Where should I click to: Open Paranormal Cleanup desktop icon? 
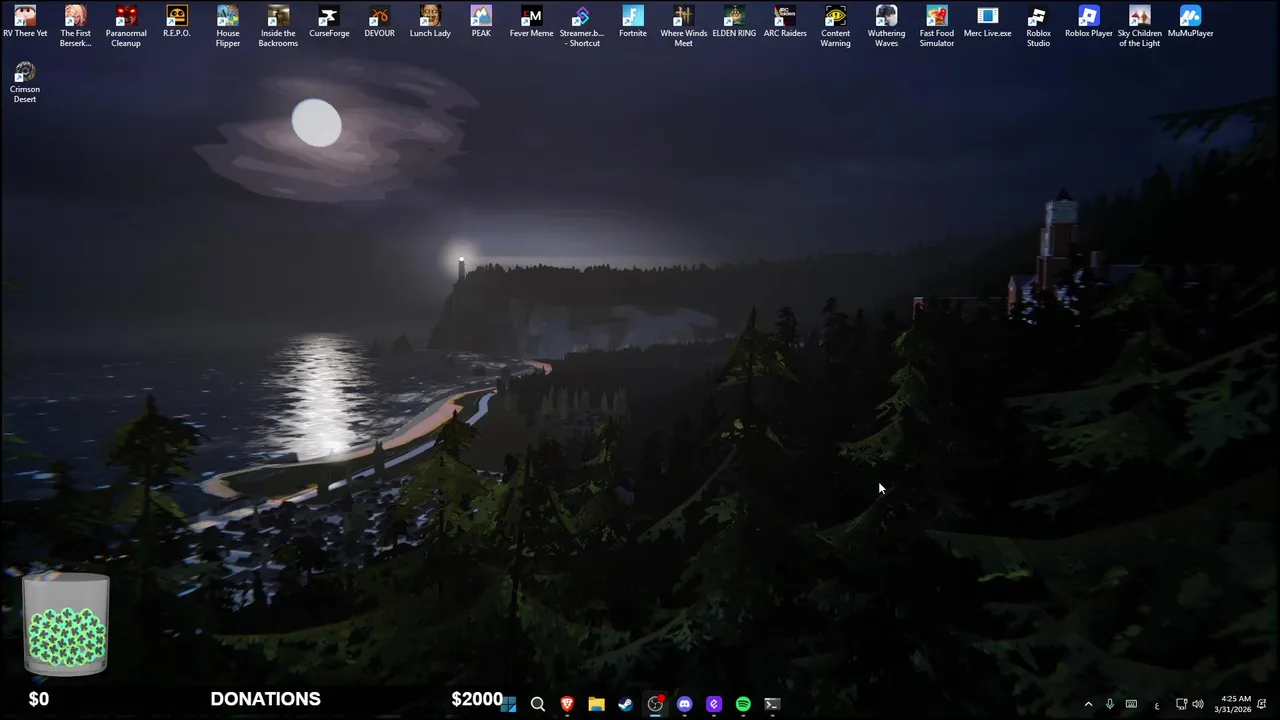pos(126,26)
